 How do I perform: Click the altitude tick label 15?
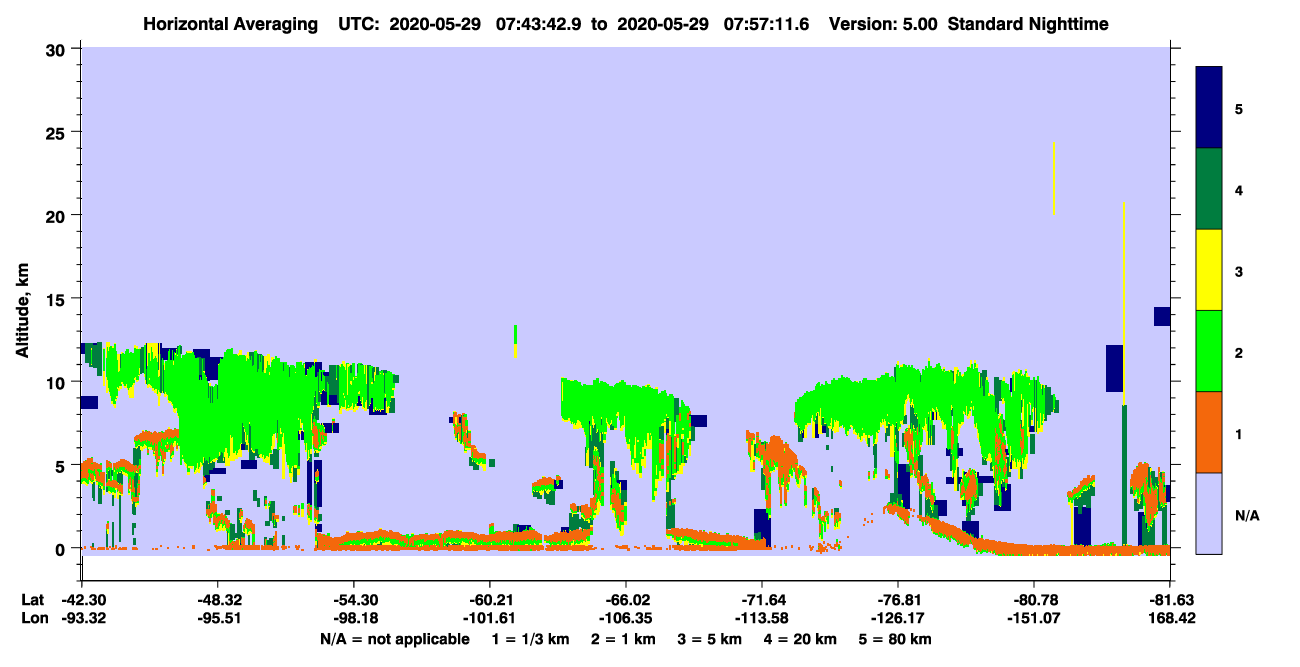58,299
